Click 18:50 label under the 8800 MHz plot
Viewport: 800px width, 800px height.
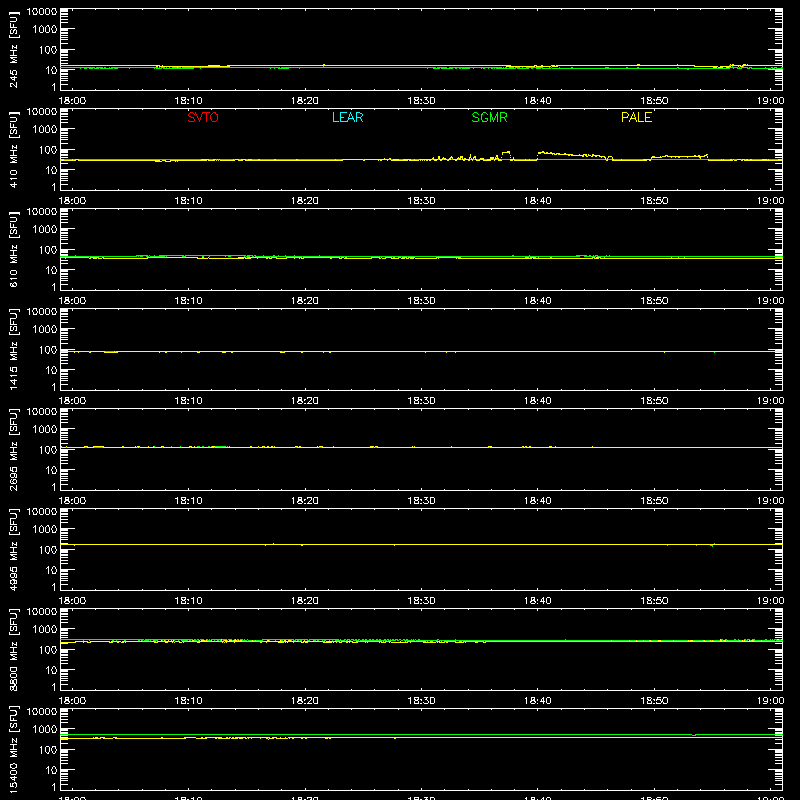654,701
